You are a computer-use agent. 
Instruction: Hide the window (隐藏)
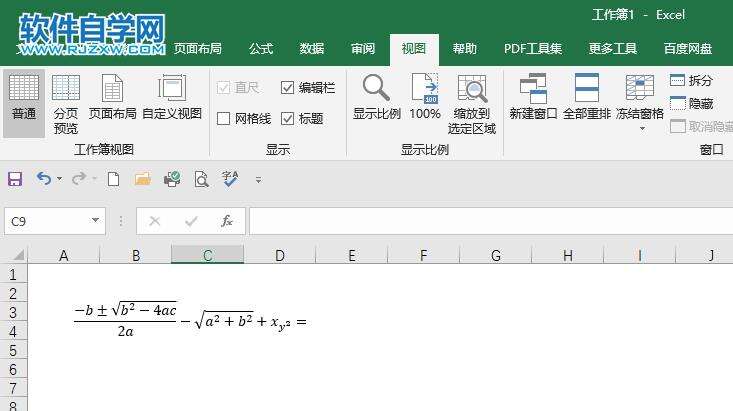[x=691, y=103]
